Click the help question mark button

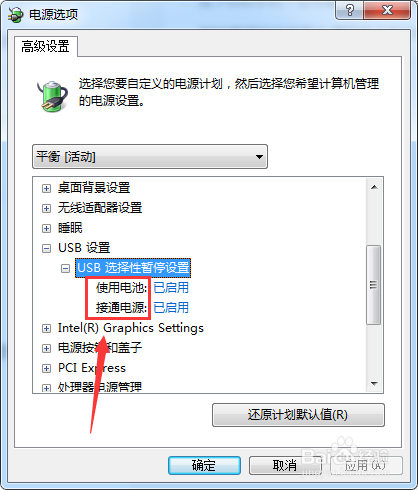(350, 10)
